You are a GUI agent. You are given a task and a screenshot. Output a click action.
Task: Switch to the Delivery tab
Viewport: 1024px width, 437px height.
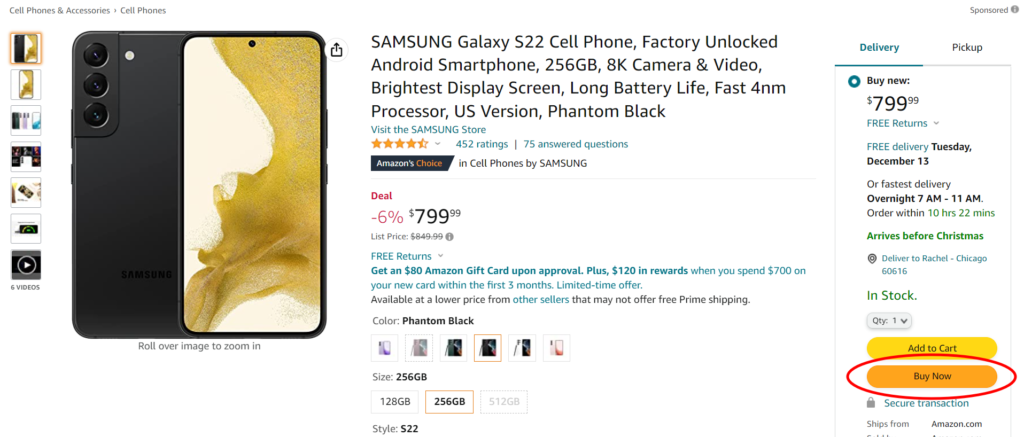coord(879,47)
